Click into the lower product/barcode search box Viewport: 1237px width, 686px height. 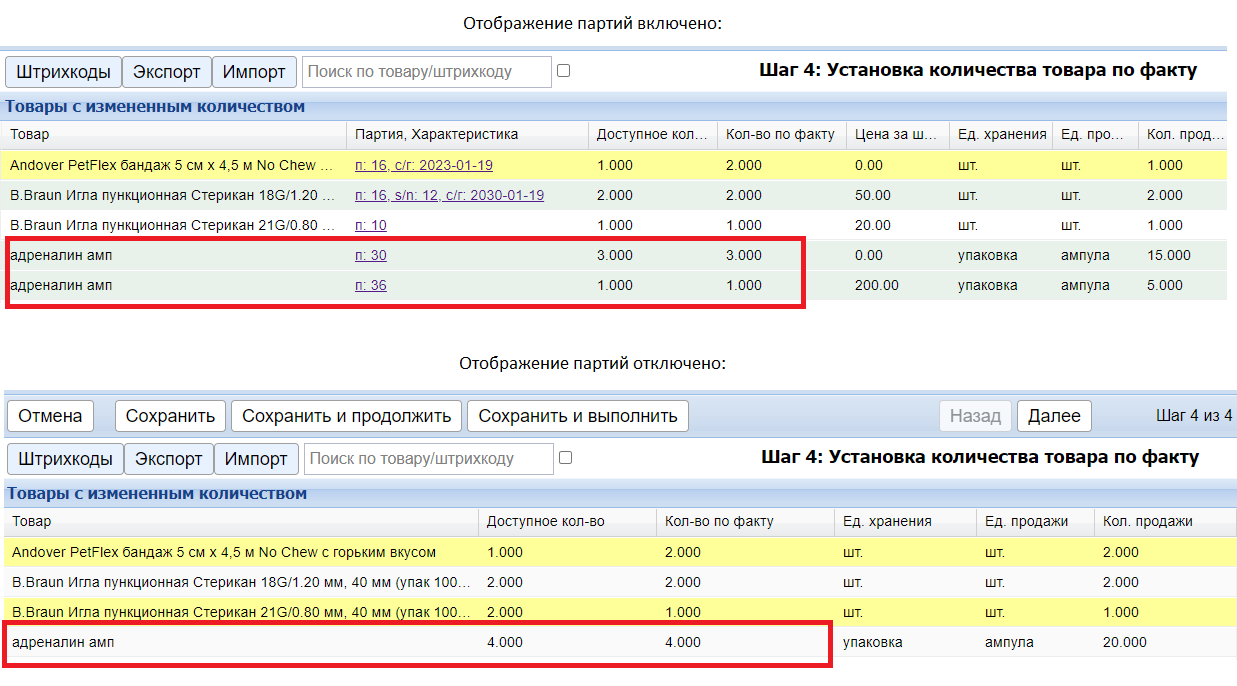(428, 459)
